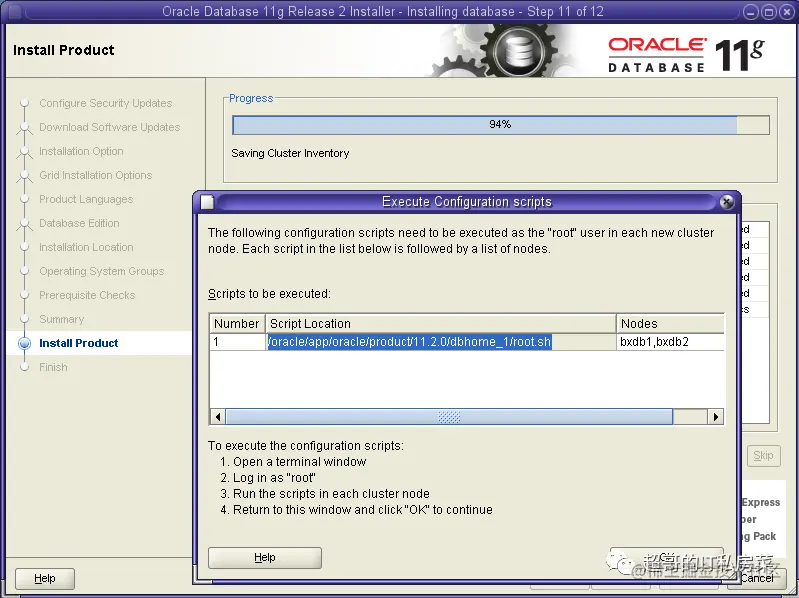799x598 pixels.
Task: Select the root.sh script location cell
Action: [x=441, y=341]
